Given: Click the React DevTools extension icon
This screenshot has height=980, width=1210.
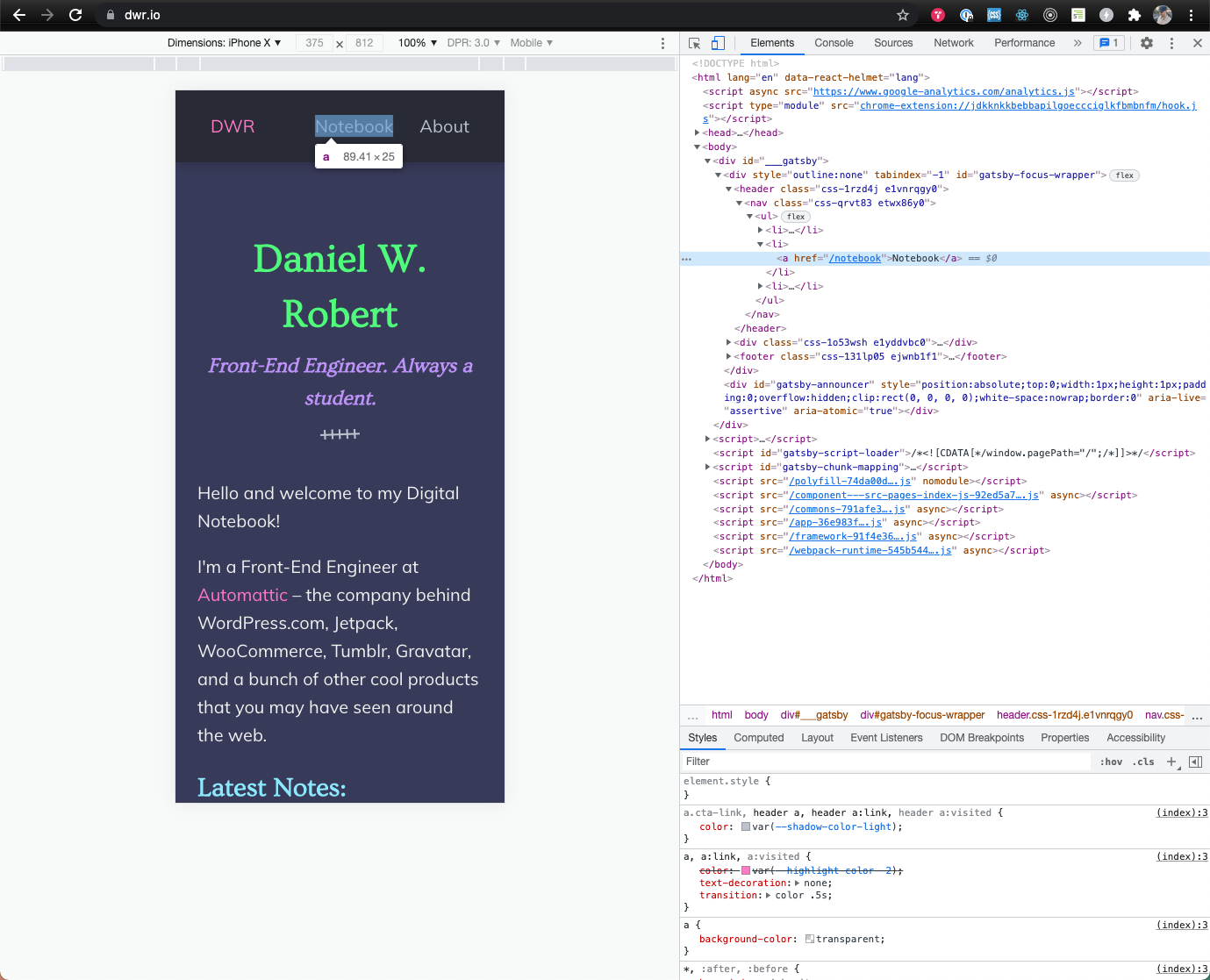Looking at the screenshot, I should point(1022,15).
